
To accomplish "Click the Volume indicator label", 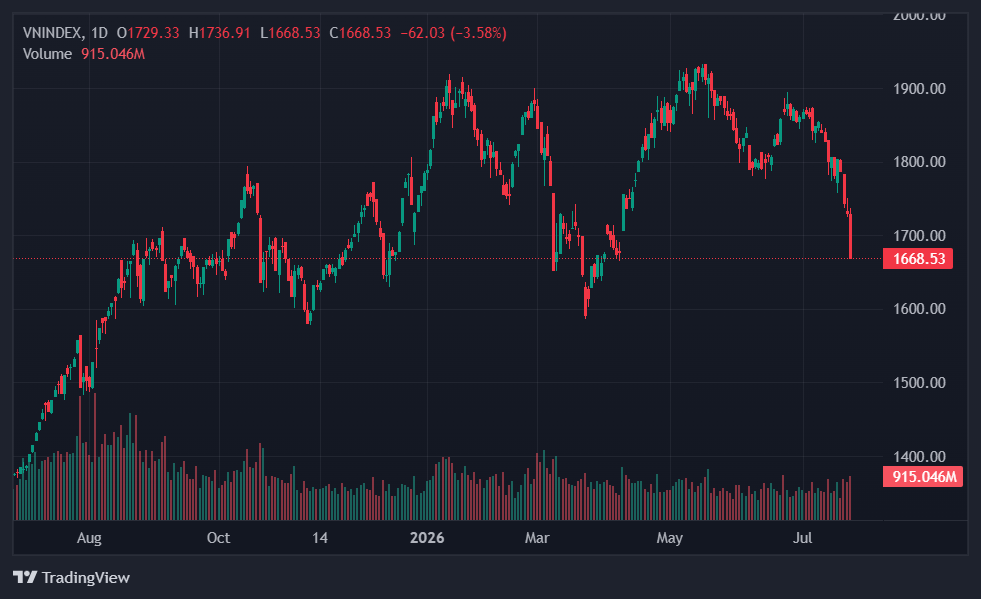I will (47, 54).
